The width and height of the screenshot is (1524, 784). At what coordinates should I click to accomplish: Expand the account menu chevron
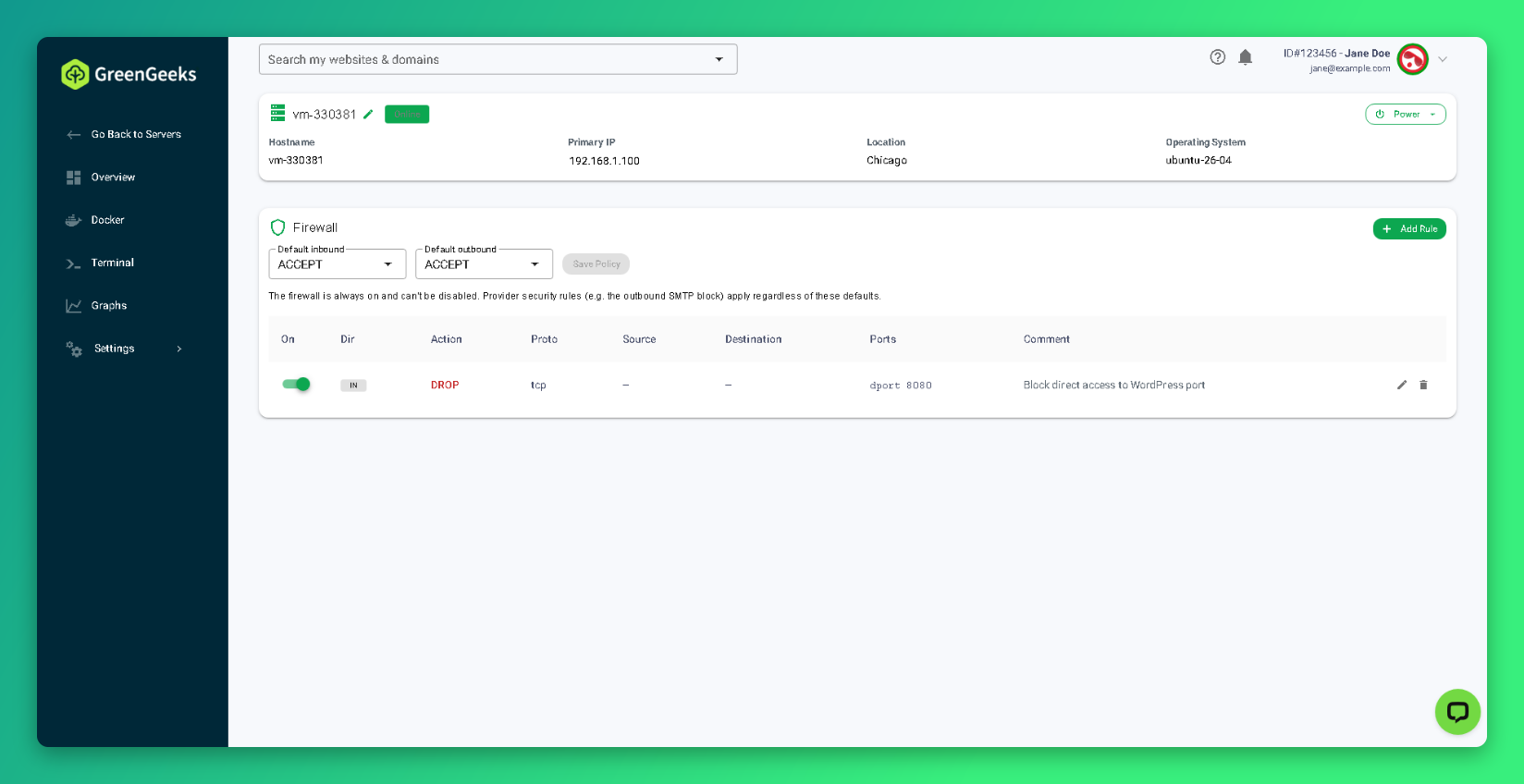pyautogui.click(x=1443, y=59)
